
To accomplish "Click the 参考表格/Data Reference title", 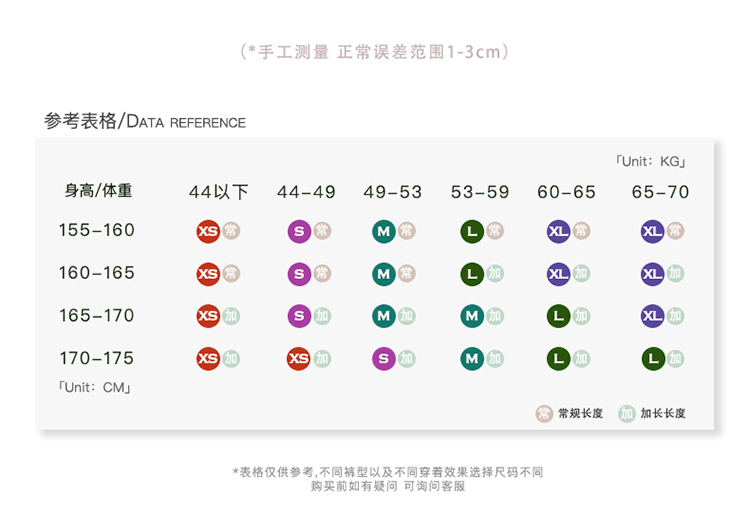I will click(x=145, y=121).
